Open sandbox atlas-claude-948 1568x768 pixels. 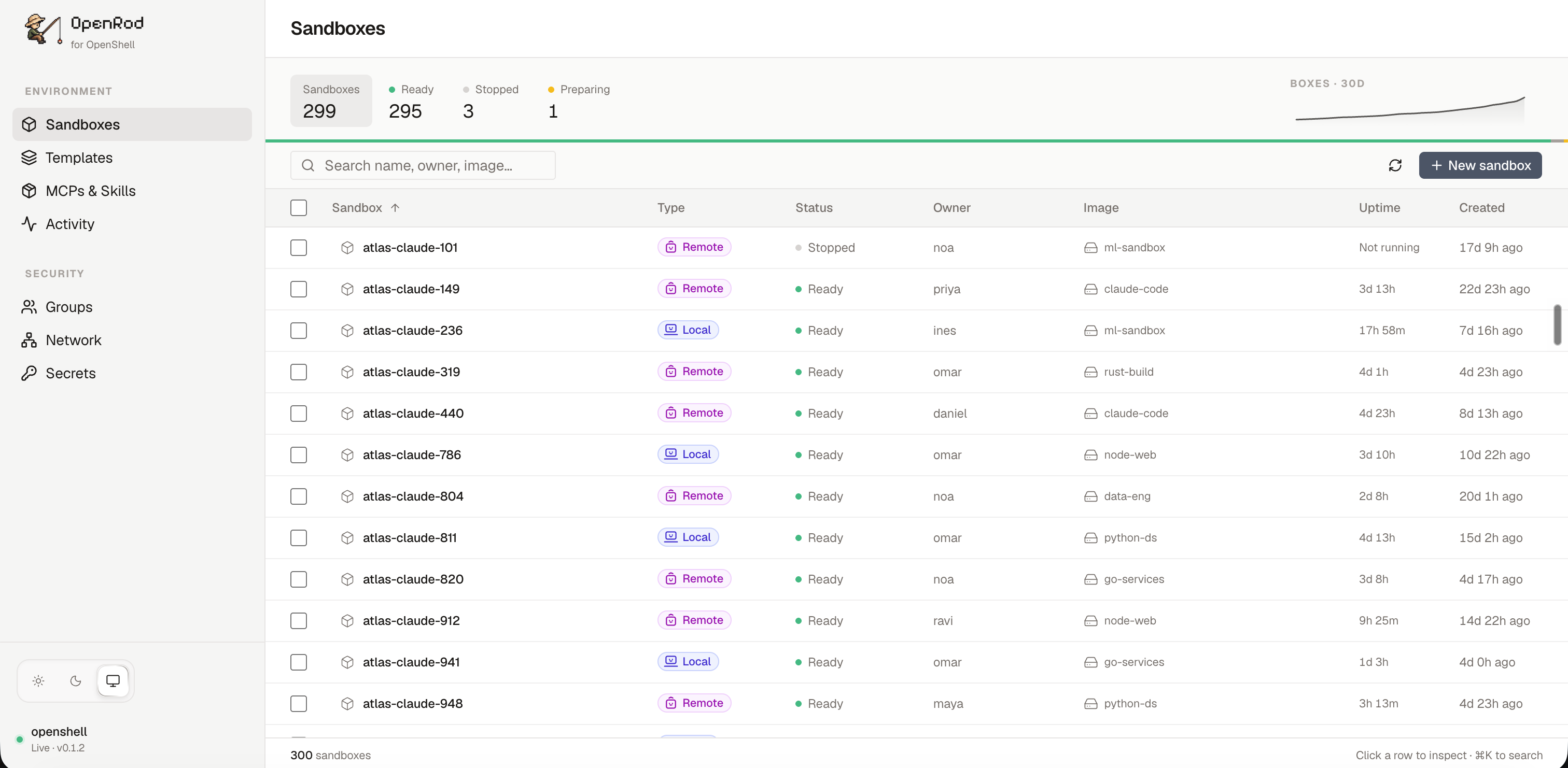pyautogui.click(x=412, y=704)
